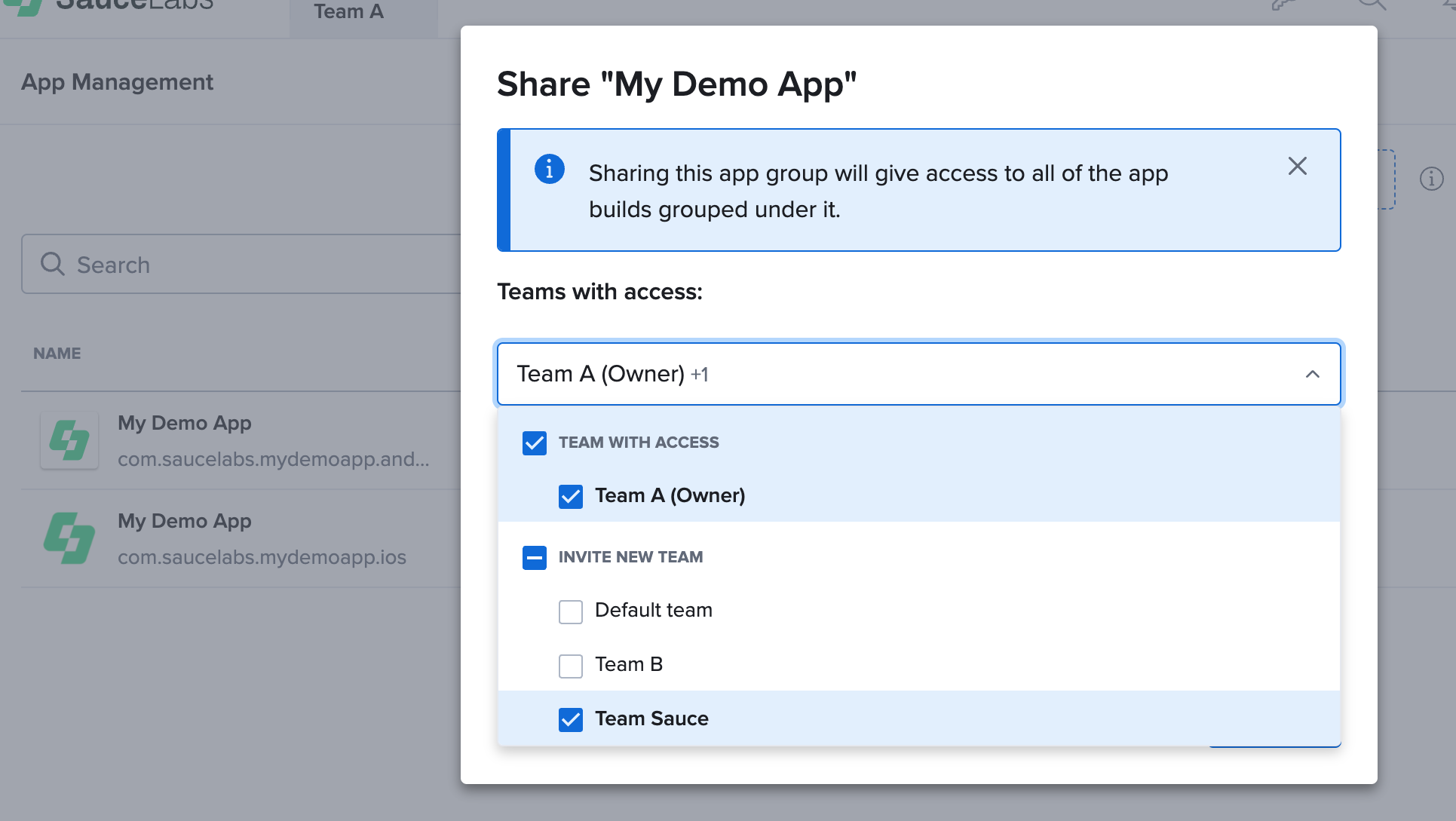The height and width of the screenshot is (821, 1456).
Task: Enable access for Team B
Action: tap(571, 666)
